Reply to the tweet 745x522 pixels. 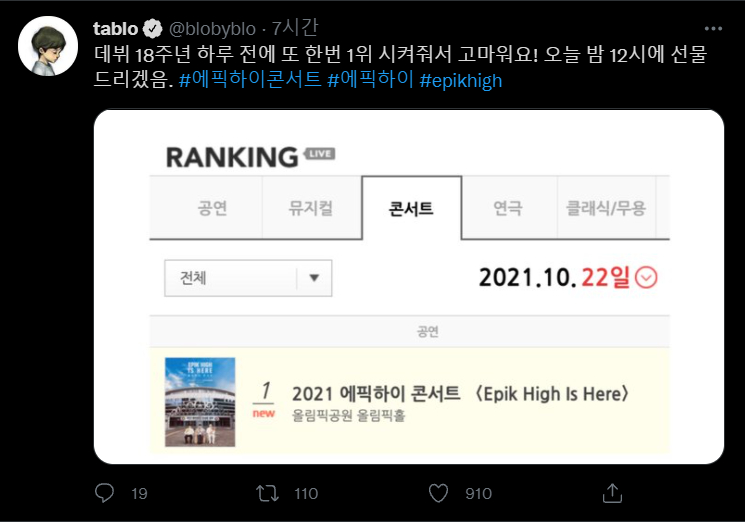(x=106, y=493)
